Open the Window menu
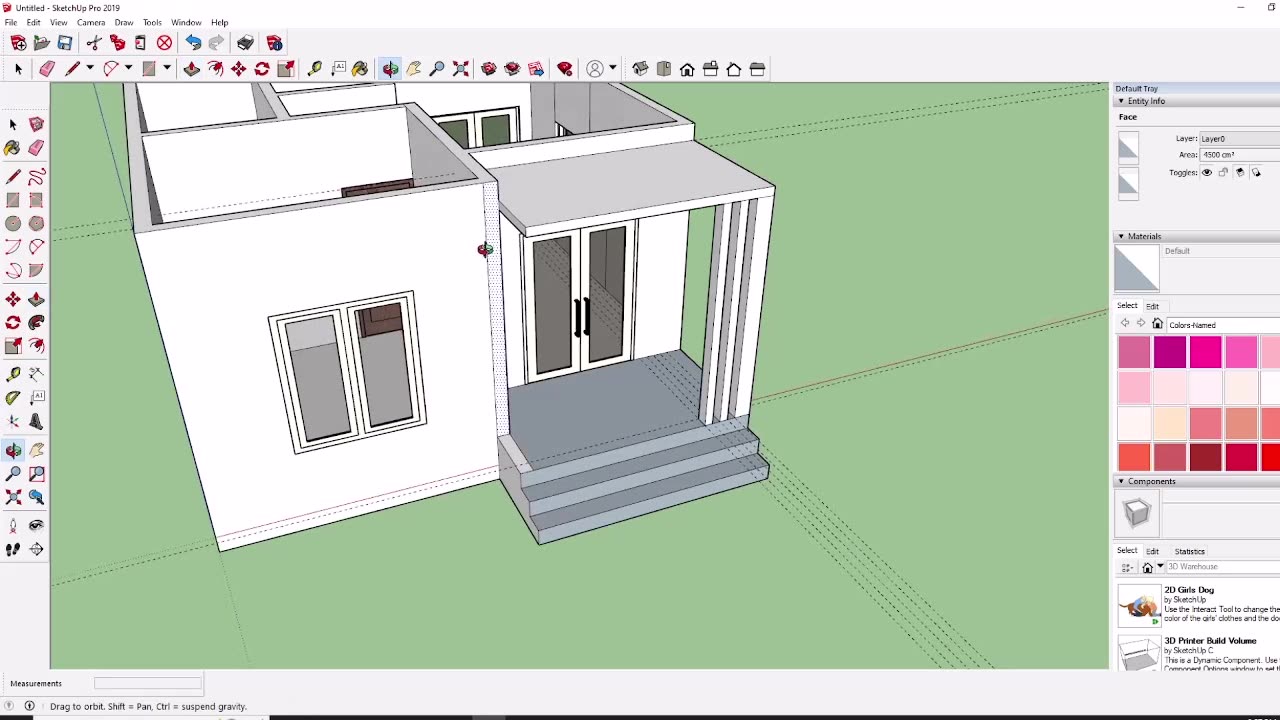Screen dimensions: 1280x720 pos(186,22)
